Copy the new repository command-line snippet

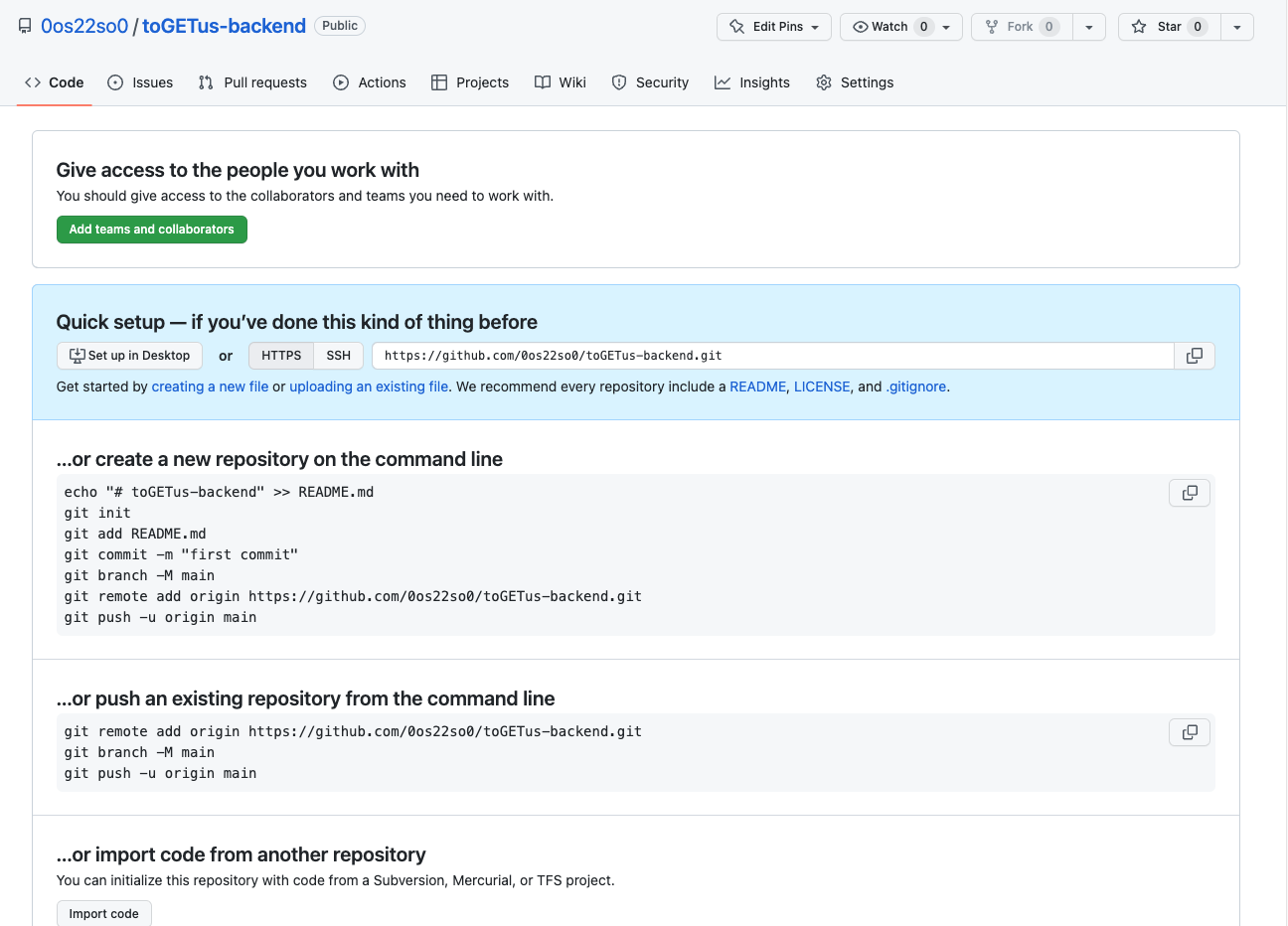(x=1190, y=493)
